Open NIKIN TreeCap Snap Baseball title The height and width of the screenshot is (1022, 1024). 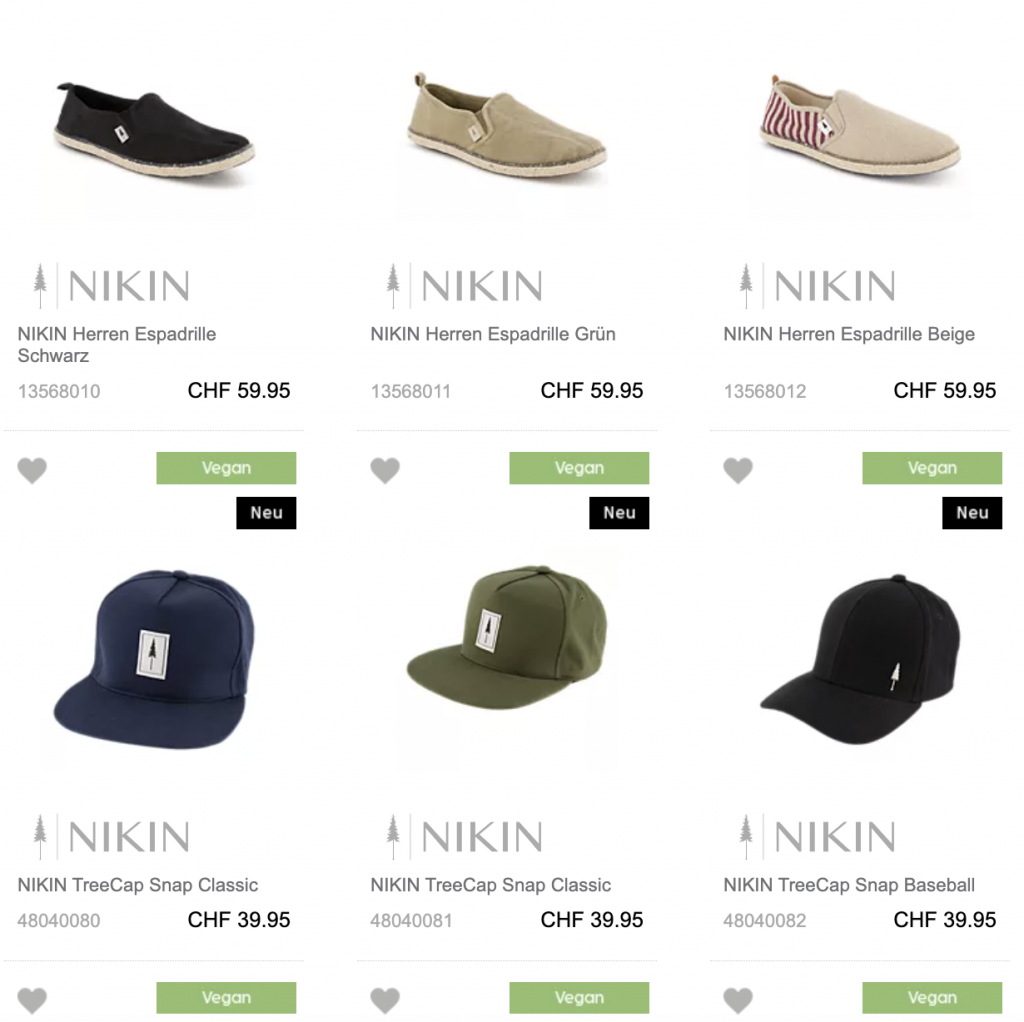click(848, 885)
